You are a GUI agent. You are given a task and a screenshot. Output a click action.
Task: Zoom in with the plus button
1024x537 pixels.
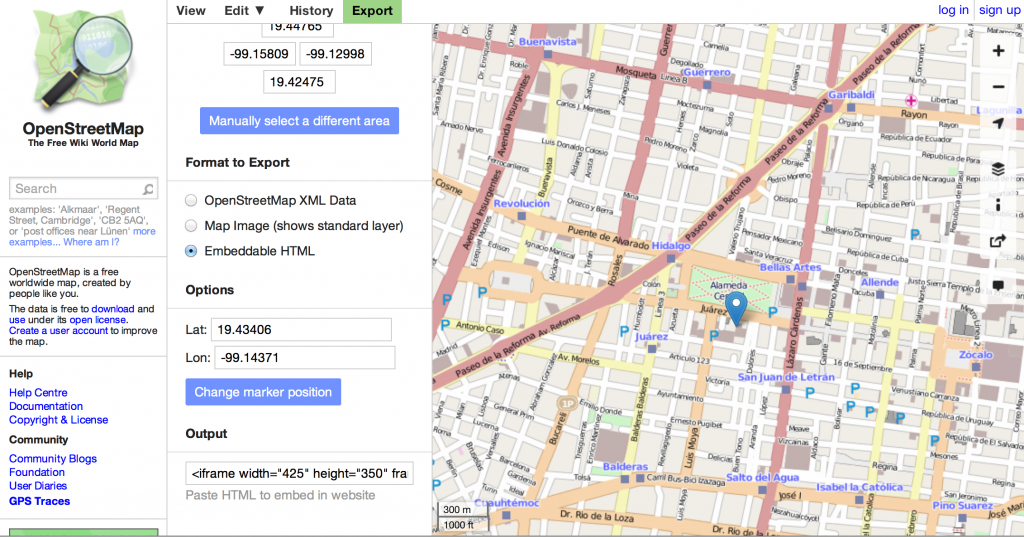pos(998,51)
